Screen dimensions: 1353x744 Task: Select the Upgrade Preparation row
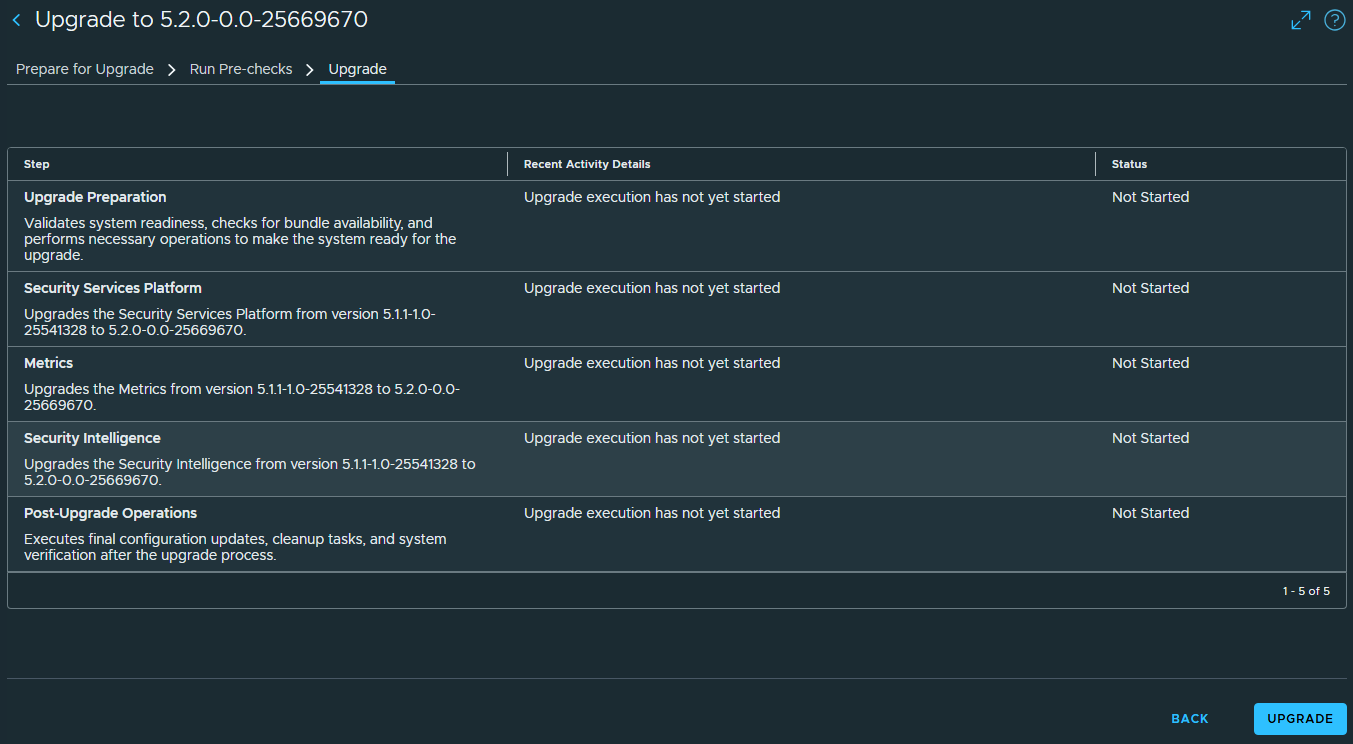click(677, 226)
